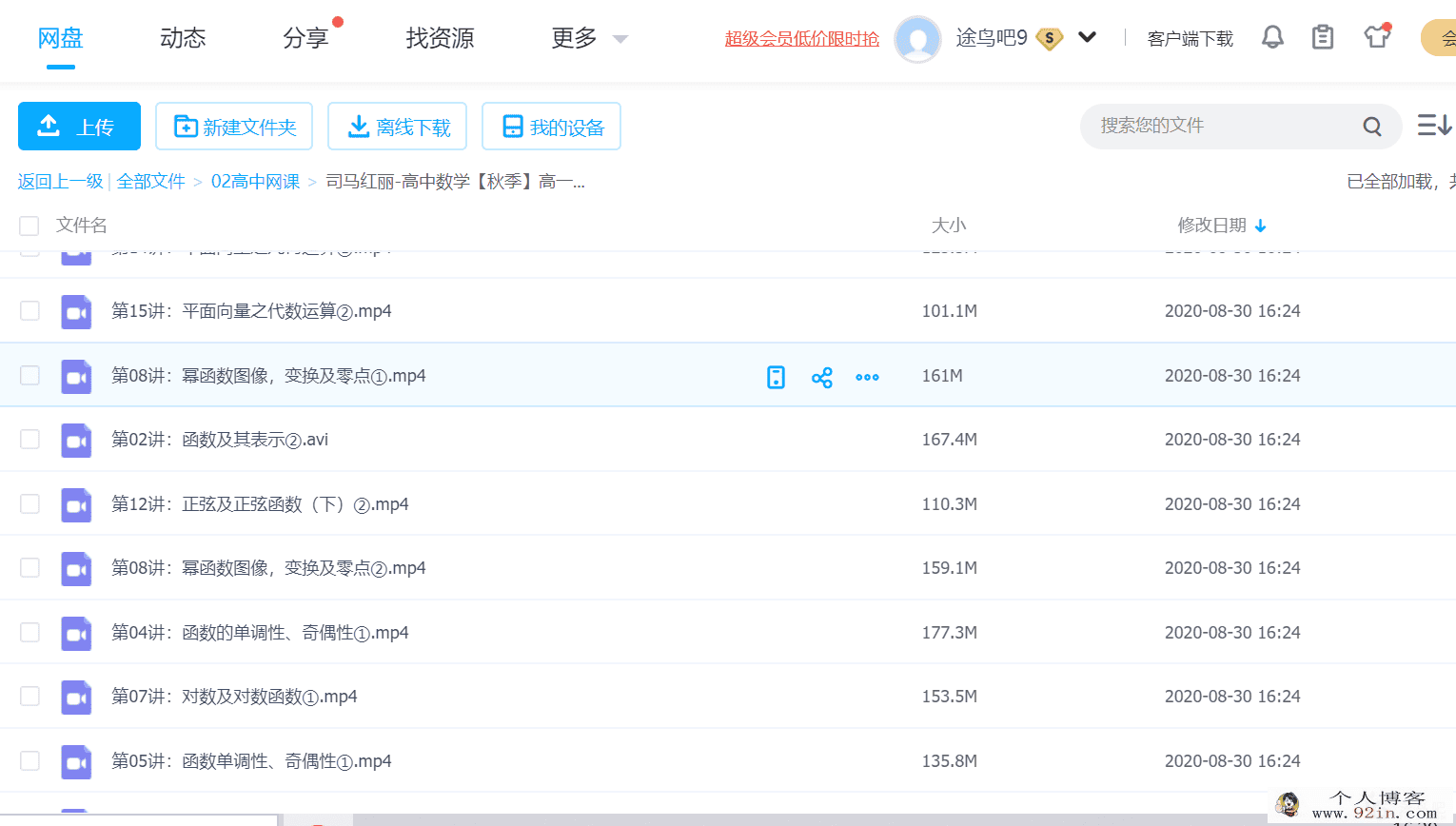
Task: Switch to the 找资源 tab
Action: 440,38
